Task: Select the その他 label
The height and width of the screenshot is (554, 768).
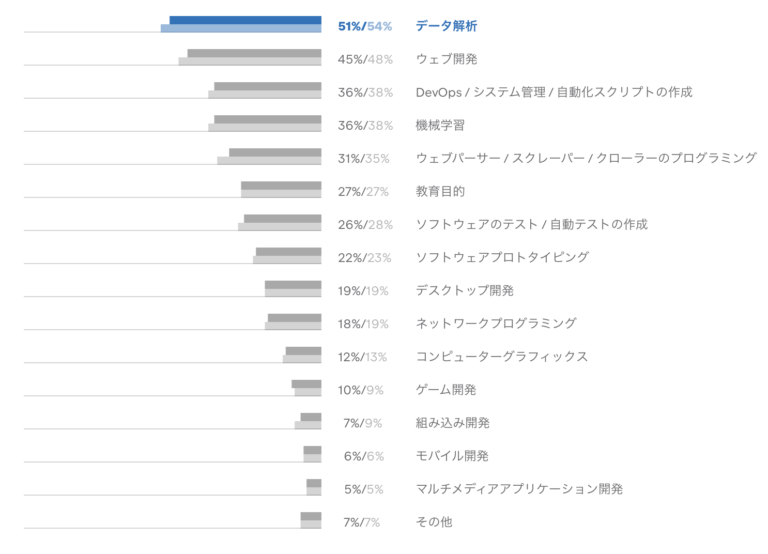Action: [434, 522]
